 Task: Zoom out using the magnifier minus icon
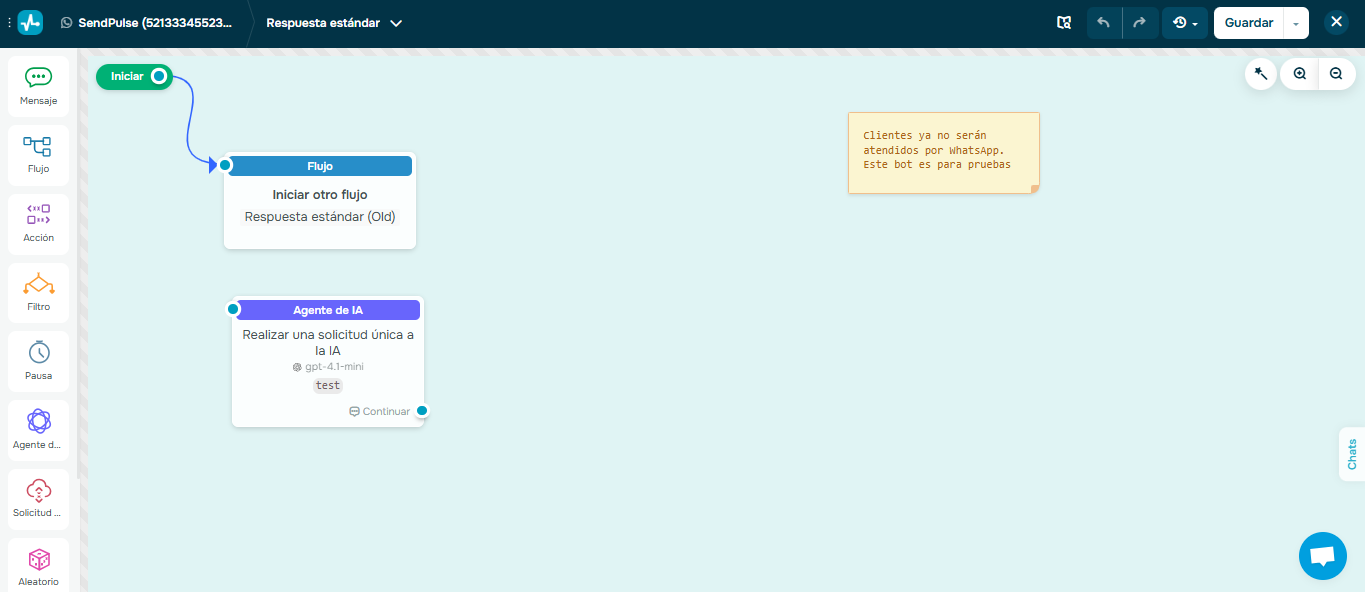pos(1336,73)
